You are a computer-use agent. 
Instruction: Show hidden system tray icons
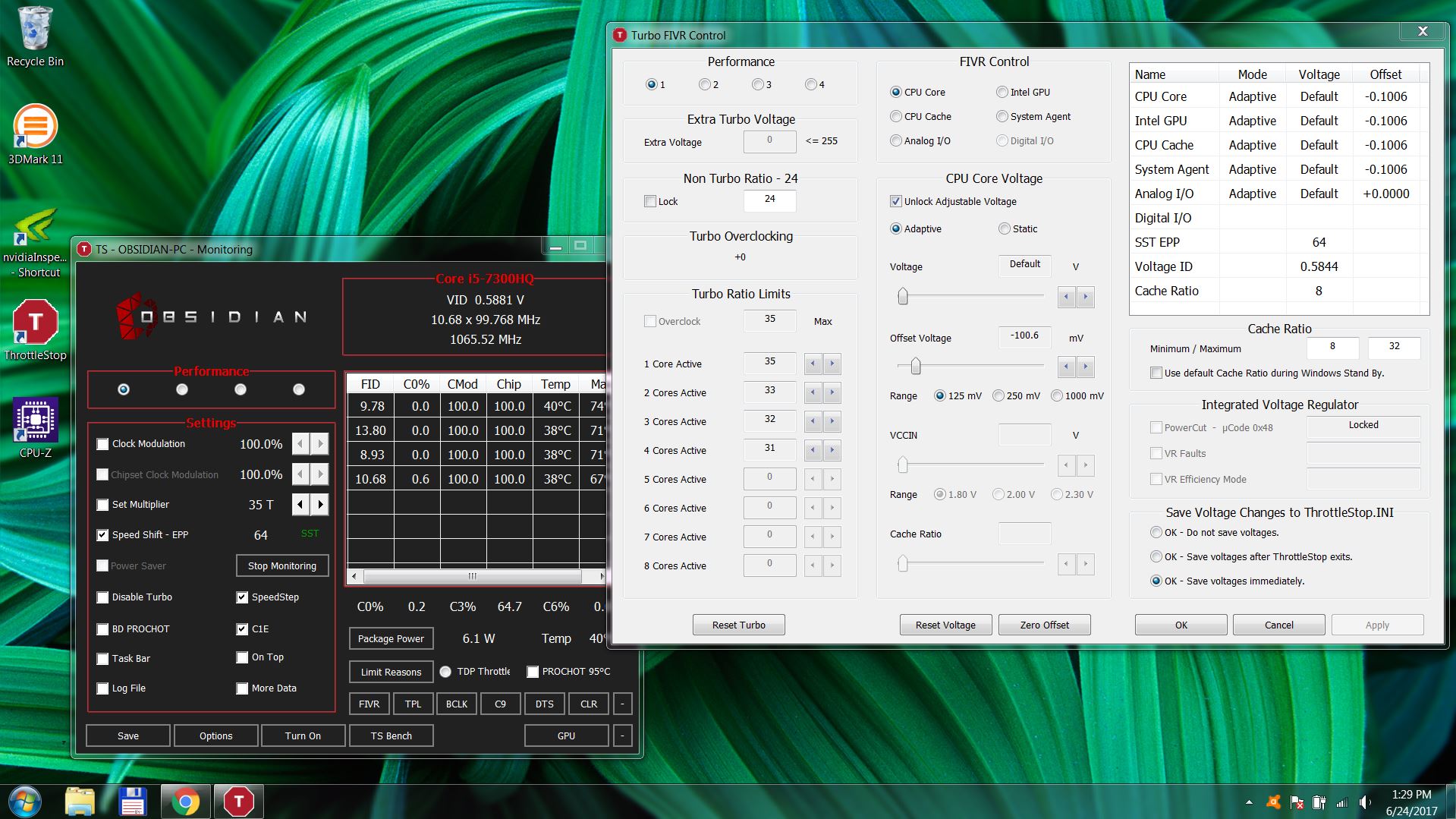pos(1249,802)
